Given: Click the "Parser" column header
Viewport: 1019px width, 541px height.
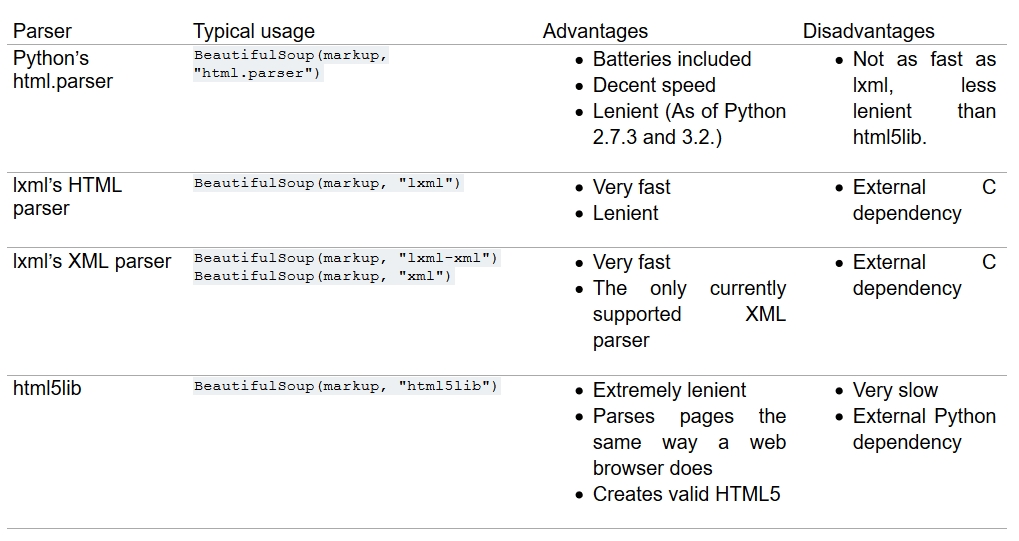Looking at the screenshot, I should [x=42, y=31].
